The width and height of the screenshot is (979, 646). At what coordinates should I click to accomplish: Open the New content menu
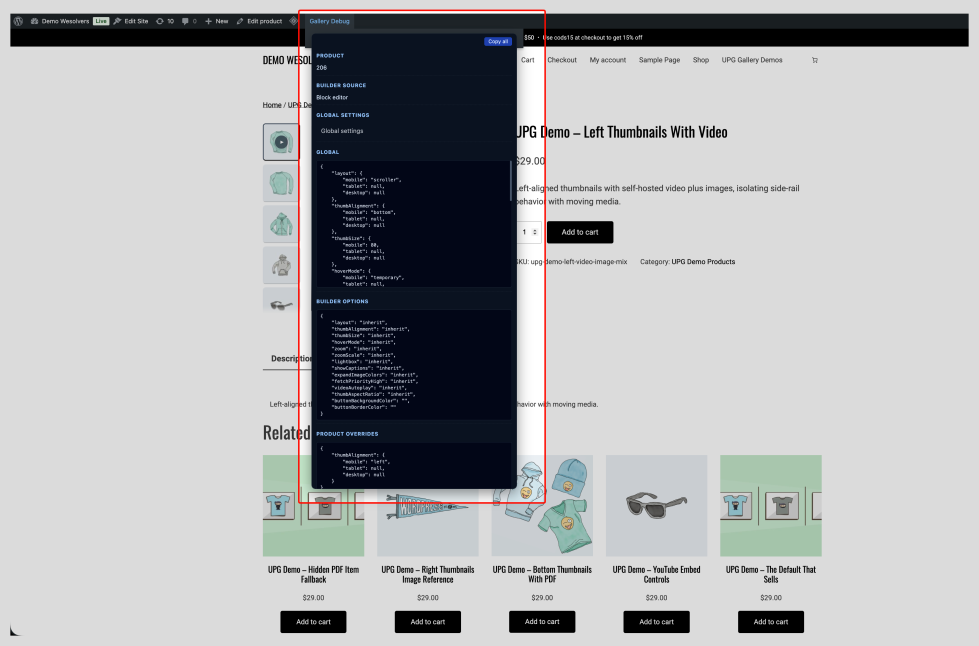[217, 21]
